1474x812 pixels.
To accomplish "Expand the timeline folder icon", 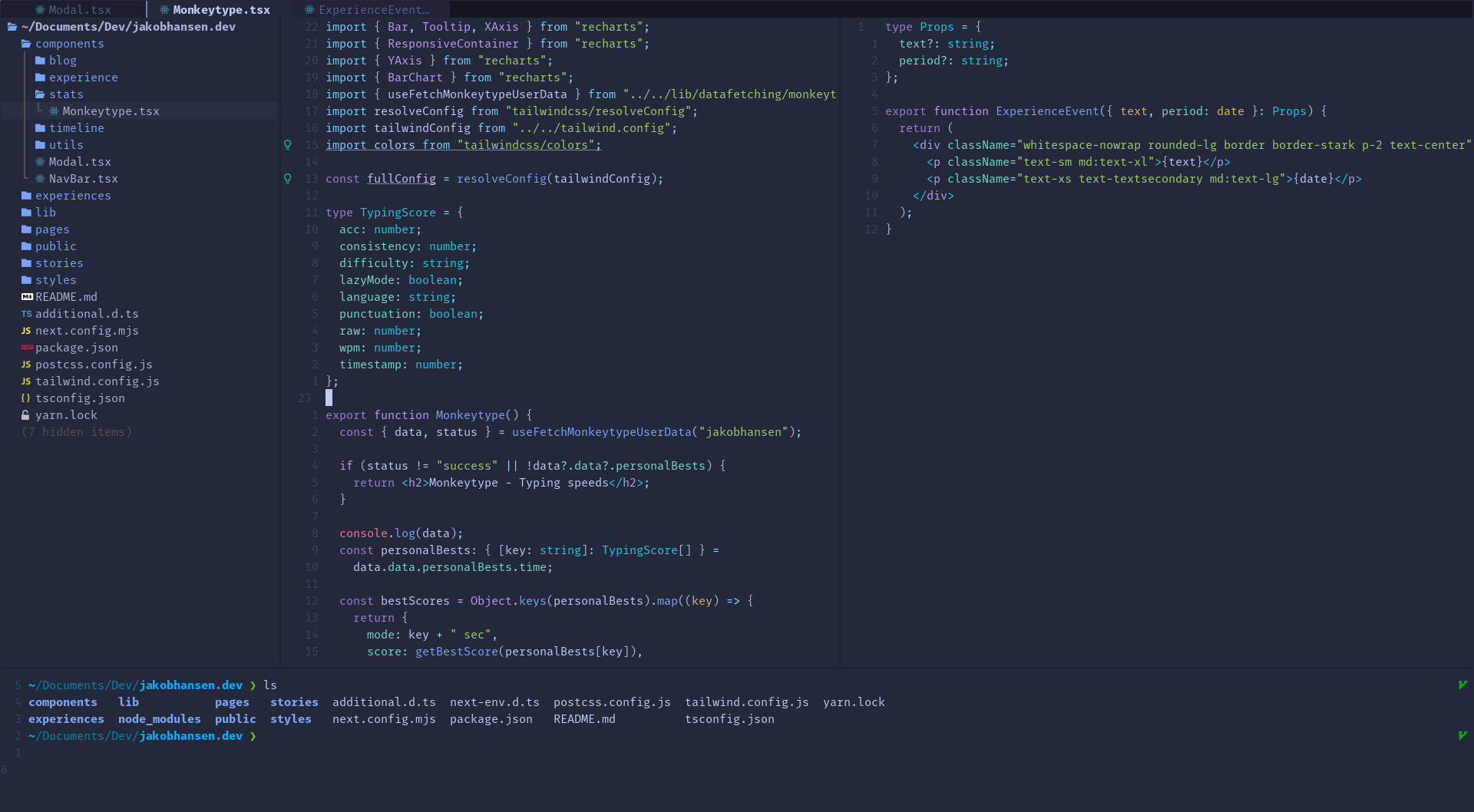I will tap(40, 128).
